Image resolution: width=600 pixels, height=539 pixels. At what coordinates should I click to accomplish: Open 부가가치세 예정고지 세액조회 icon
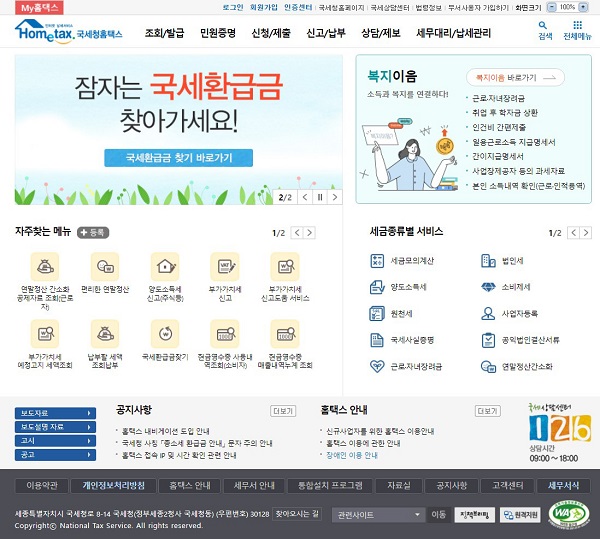[x=45, y=334]
